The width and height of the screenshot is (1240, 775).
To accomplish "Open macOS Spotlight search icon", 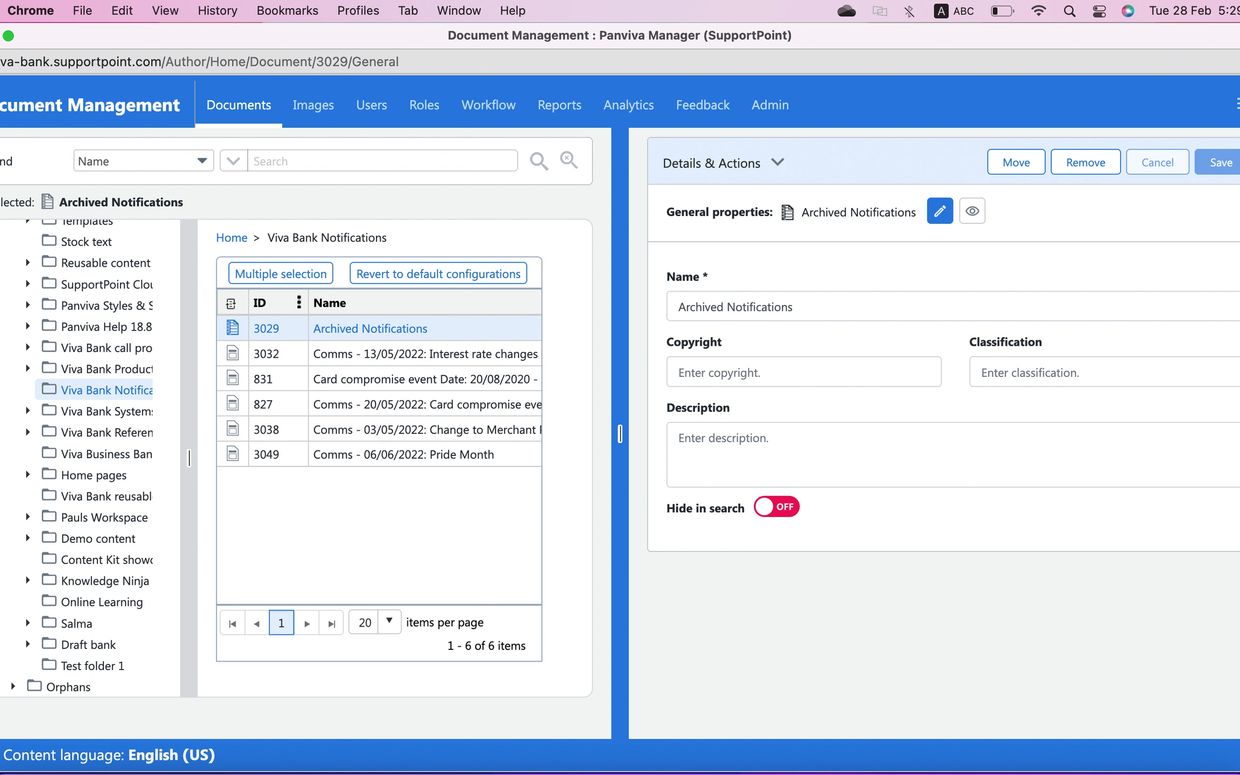I will pos(1069,11).
